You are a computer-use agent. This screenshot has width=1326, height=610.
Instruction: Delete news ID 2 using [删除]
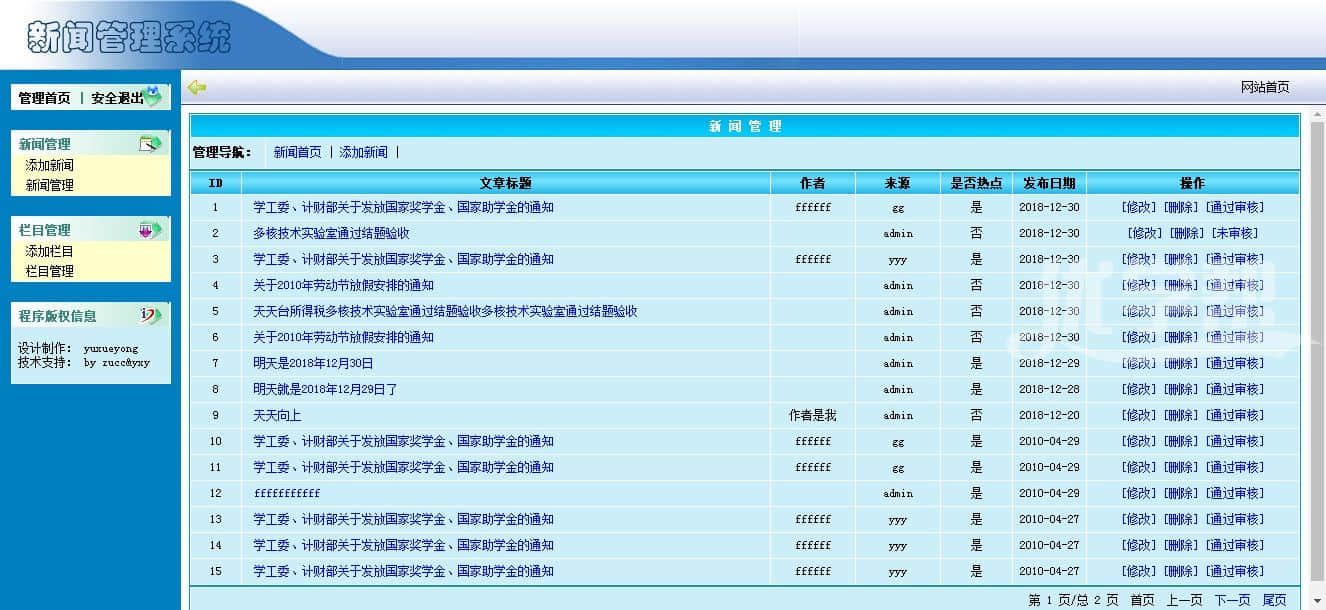1186,233
